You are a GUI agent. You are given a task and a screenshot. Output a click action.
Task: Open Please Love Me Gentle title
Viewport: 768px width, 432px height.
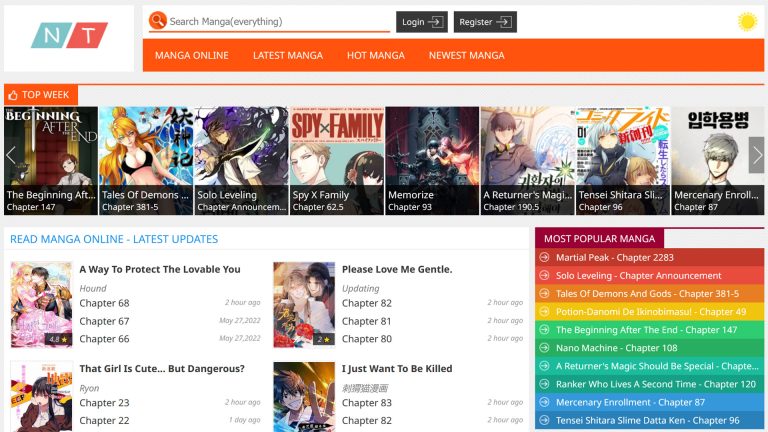[x=397, y=269]
